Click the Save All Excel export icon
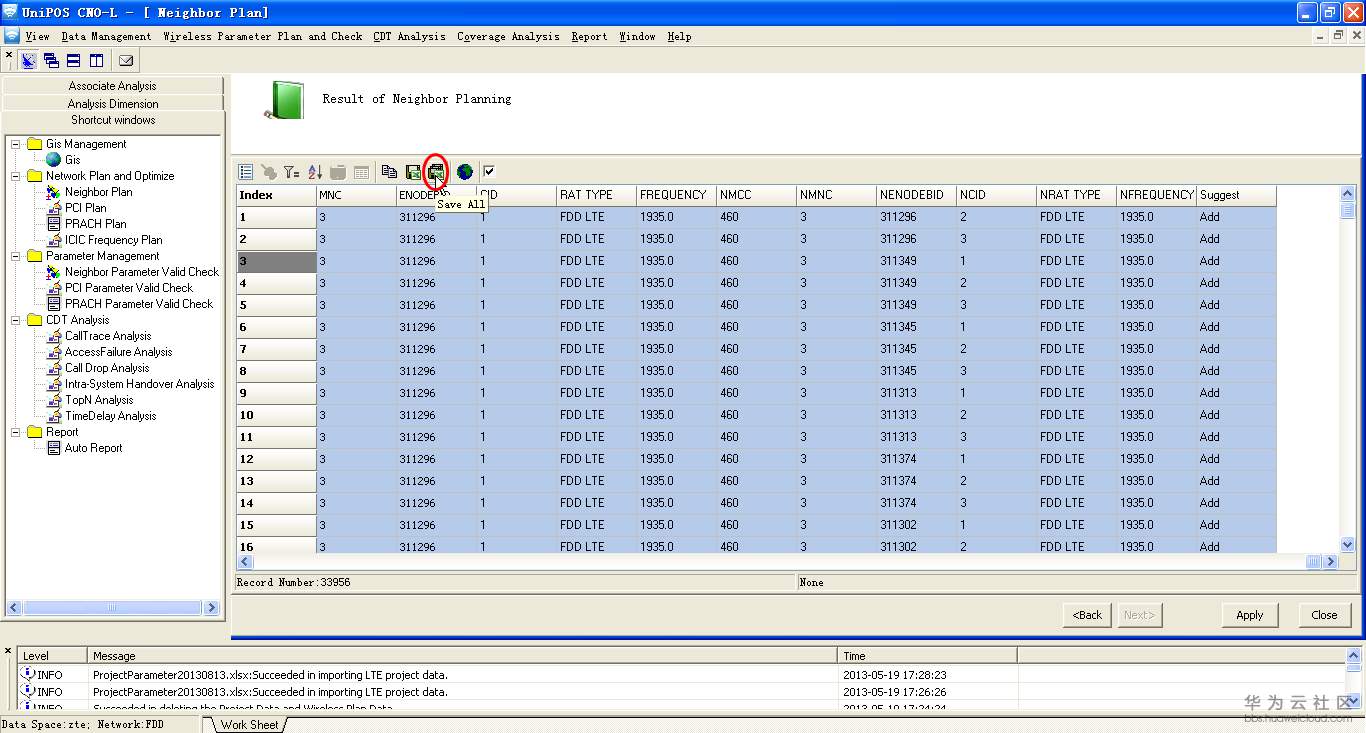The width and height of the screenshot is (1366, 733). tap(436, 172)
